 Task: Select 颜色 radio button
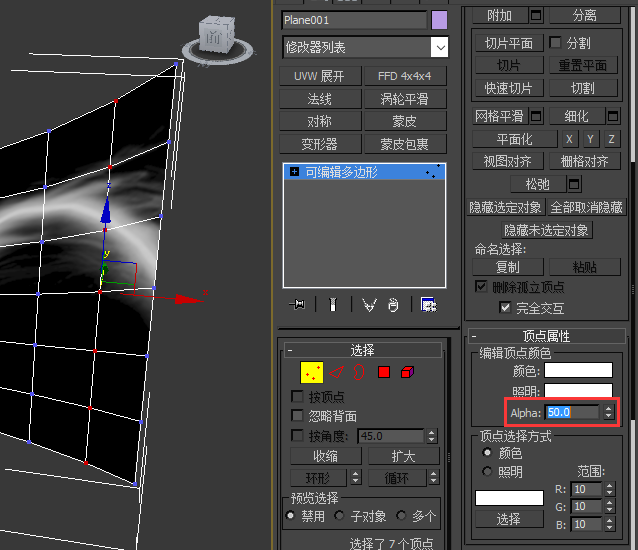pyautogui.click(x=487, y=452)
